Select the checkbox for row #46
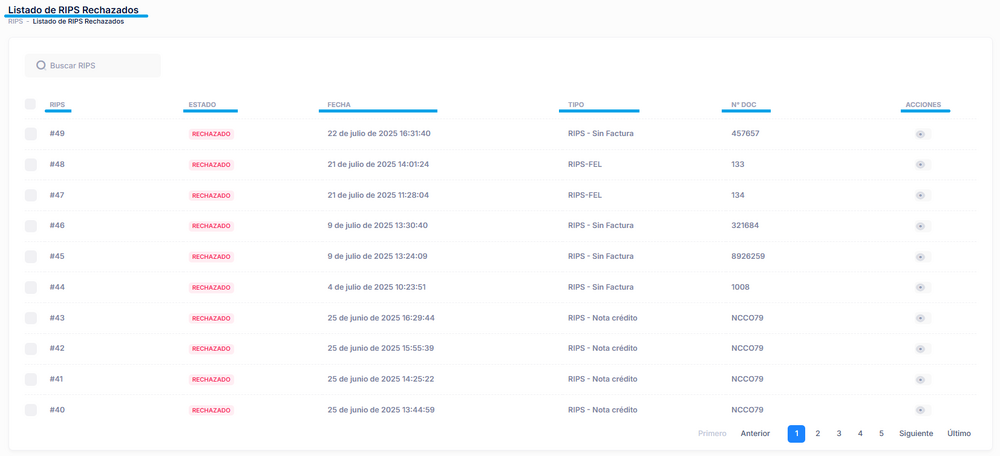 tap(30, 226)
